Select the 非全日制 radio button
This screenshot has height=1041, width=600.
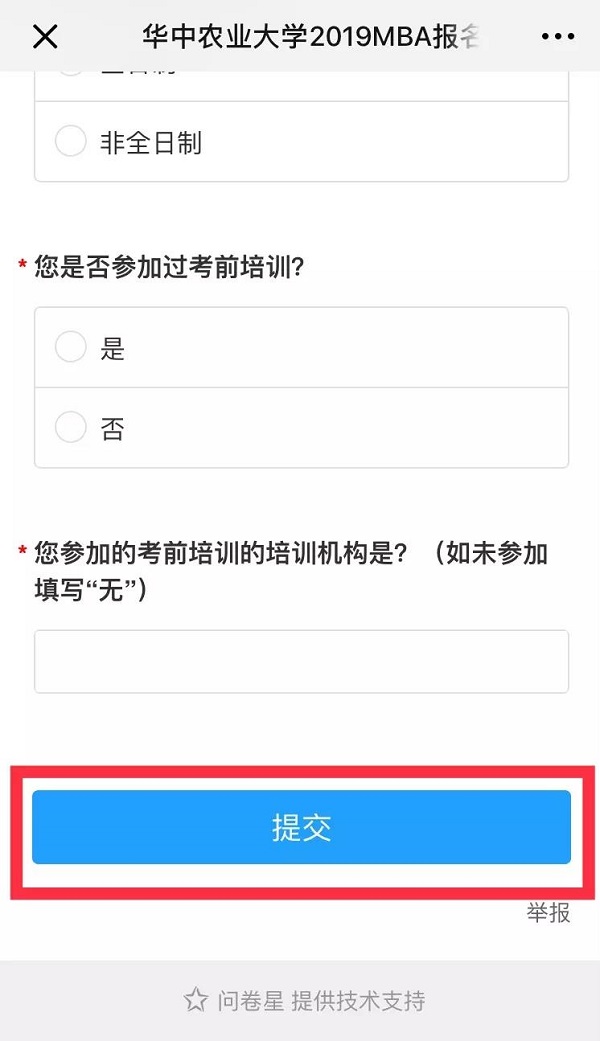point(71,142)
